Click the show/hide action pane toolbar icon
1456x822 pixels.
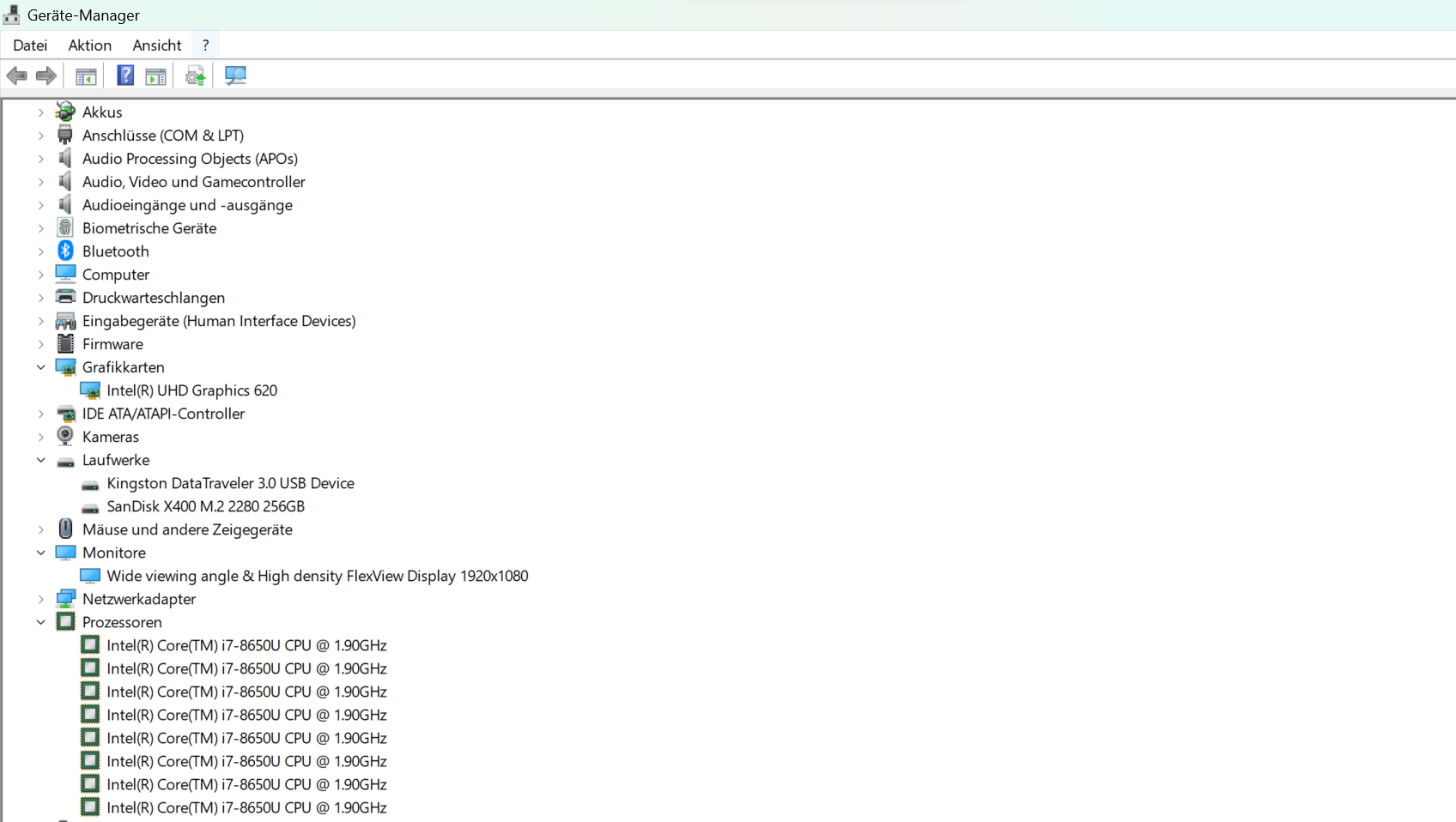tap(155, 76)
